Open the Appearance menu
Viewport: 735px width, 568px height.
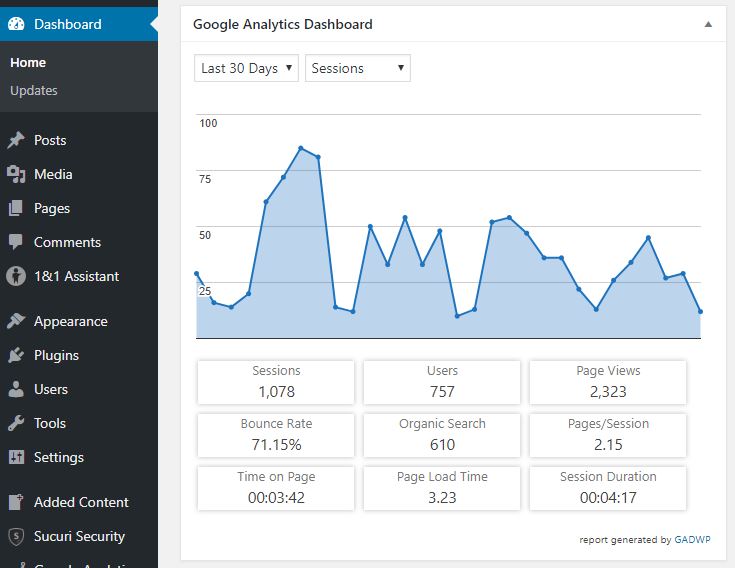coord(79,321)
